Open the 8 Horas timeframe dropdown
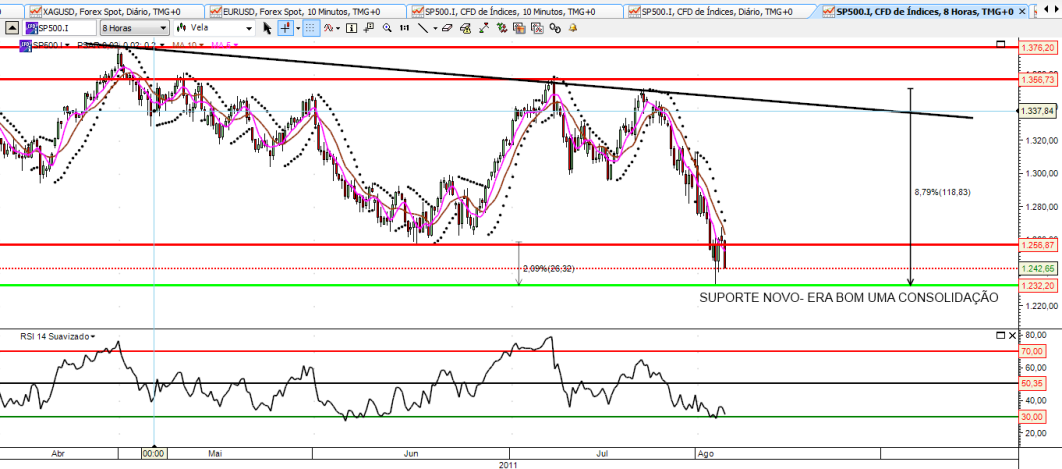The width and height of the screenshot is (1062, 469). click(x=135, y=28)
